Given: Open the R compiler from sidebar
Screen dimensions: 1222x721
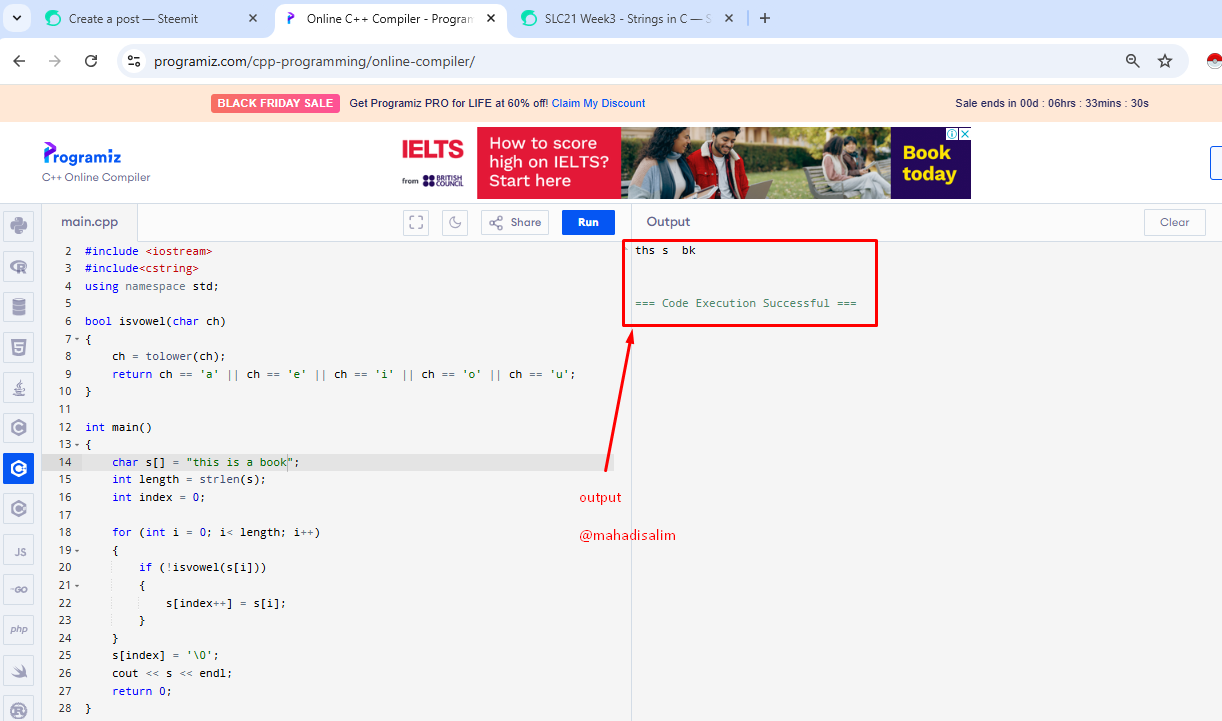Looking at the screenshot, I should (x=18, y=267).
